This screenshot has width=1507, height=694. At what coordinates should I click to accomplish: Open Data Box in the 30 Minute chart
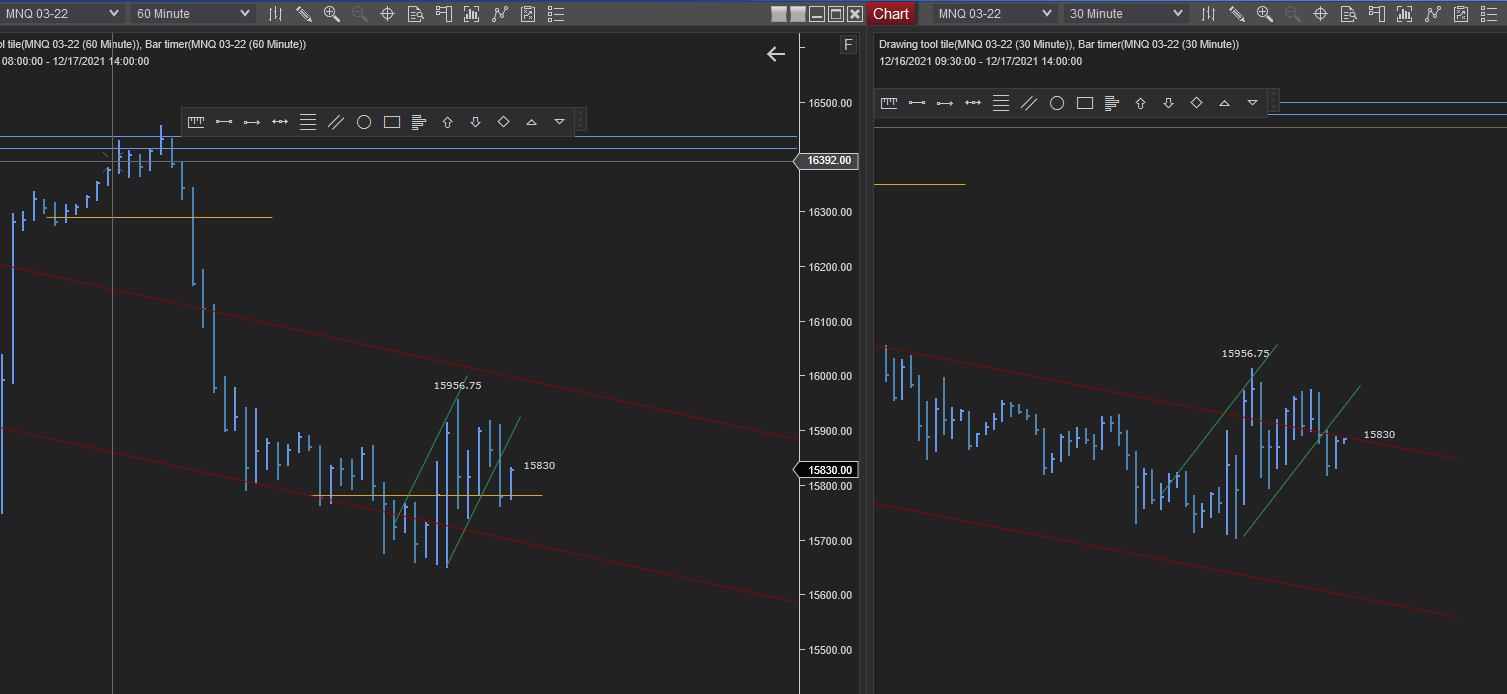click(x=1348, y=14)
